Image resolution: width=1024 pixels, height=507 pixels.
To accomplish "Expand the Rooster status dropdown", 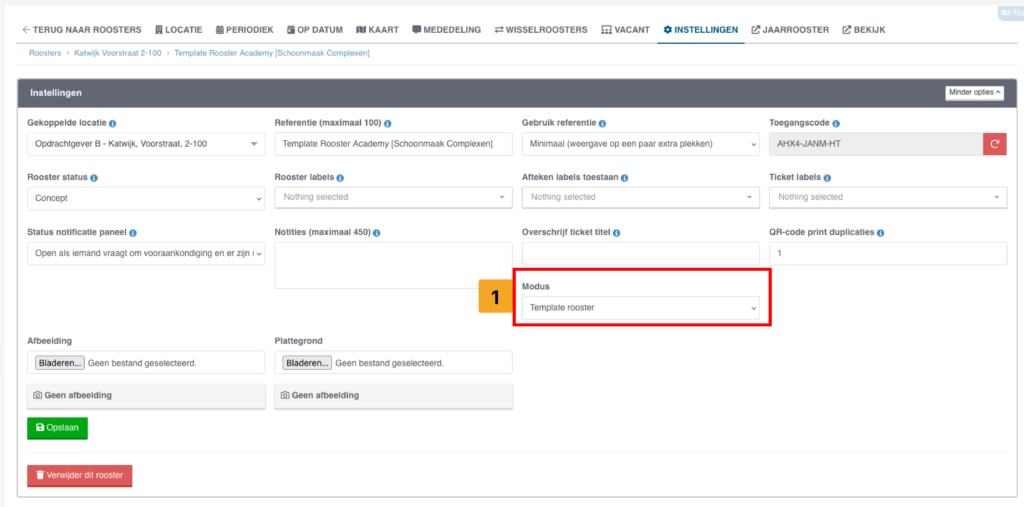I will [x=146, y=198].
